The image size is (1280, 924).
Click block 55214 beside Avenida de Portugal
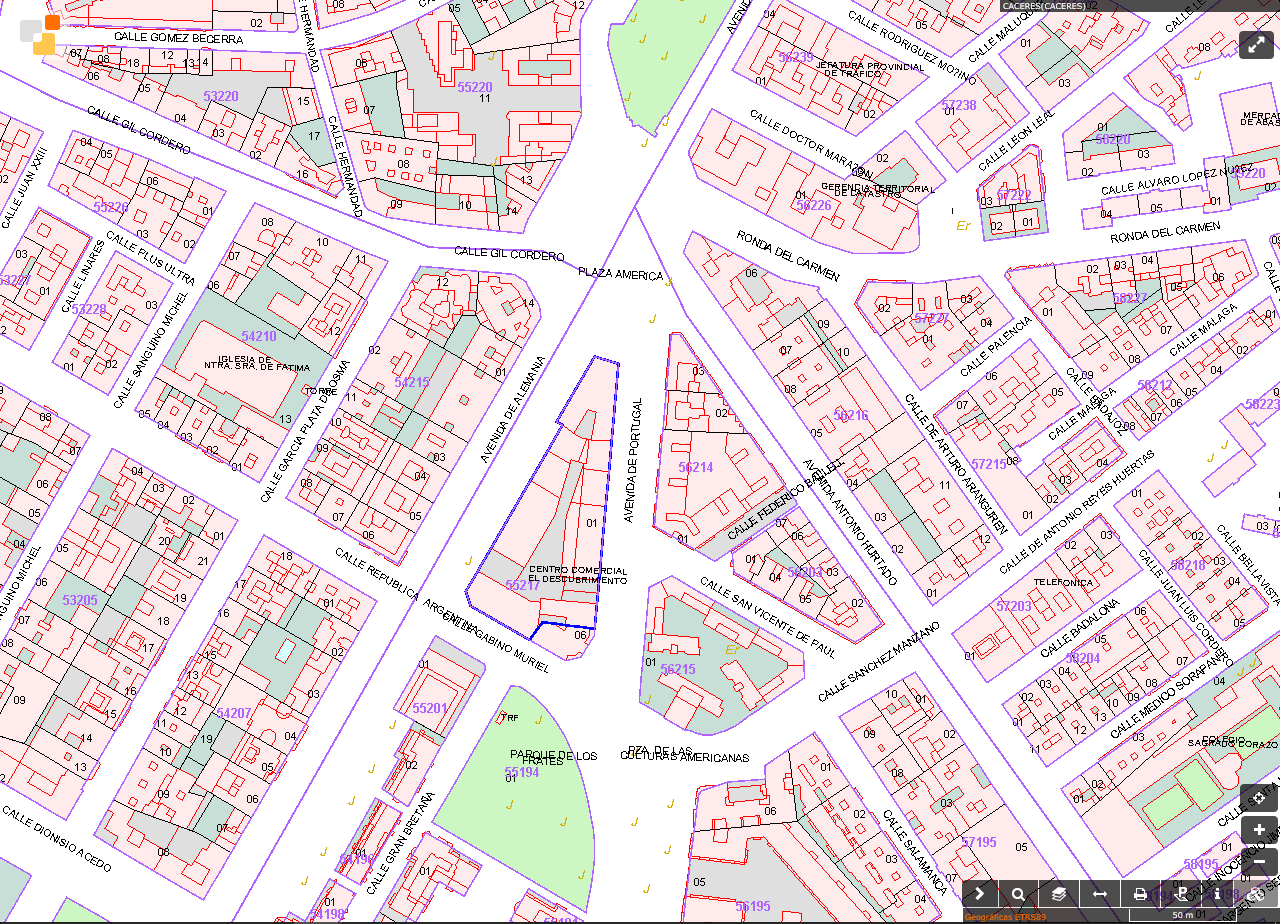695,467
